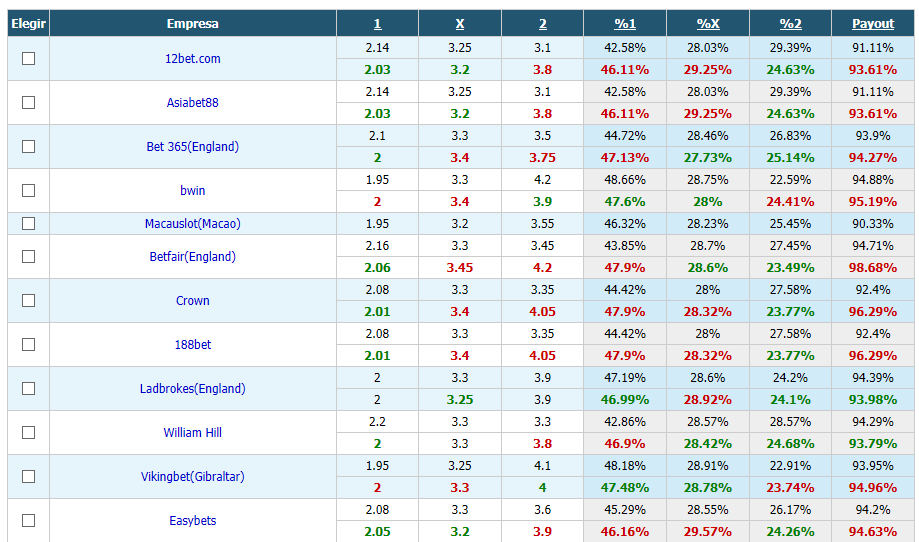
Task: Click bwin payout value 95.19%
Action: [x=873, y=202]
